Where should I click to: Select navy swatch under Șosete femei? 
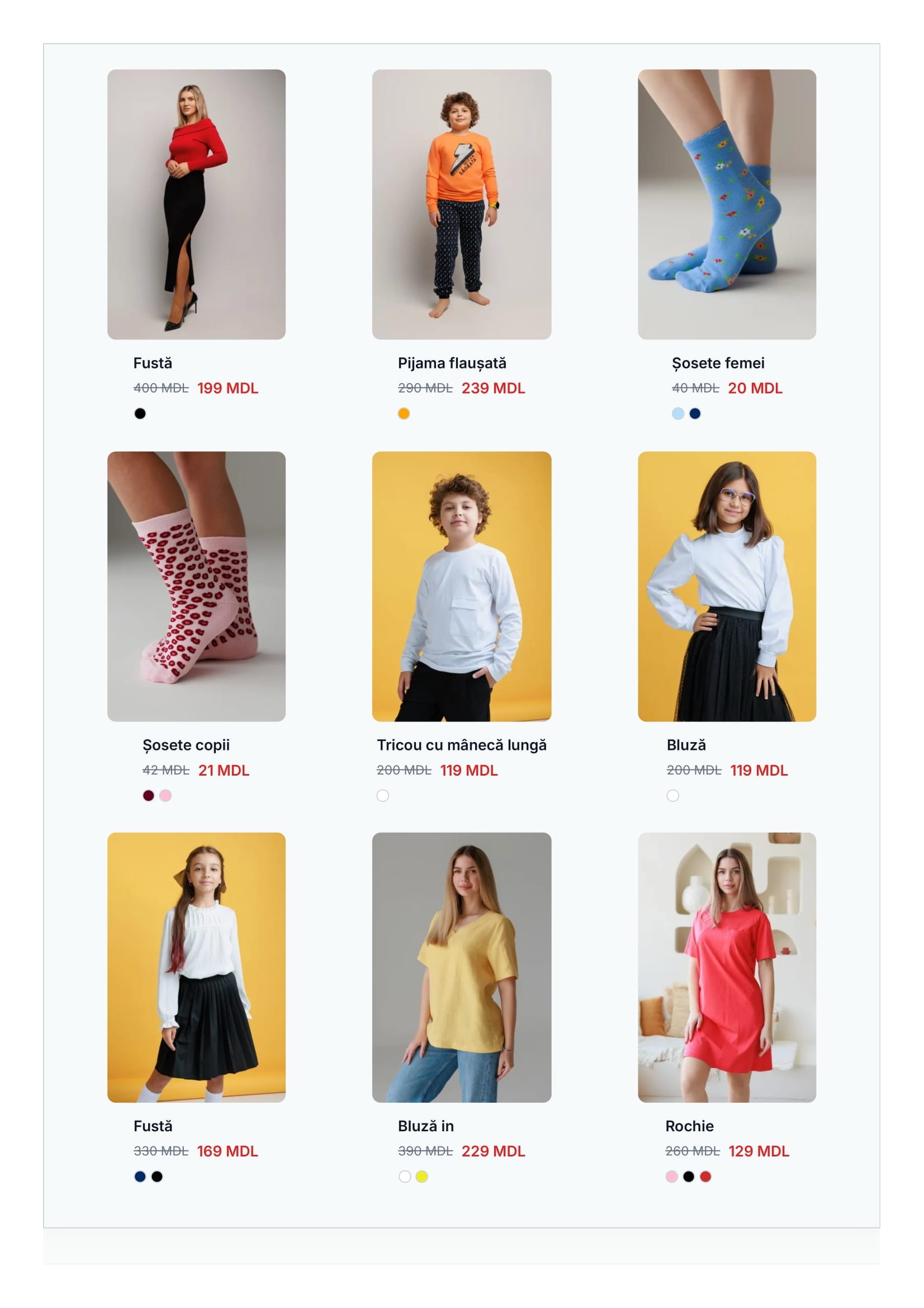(x=695, y=414)
